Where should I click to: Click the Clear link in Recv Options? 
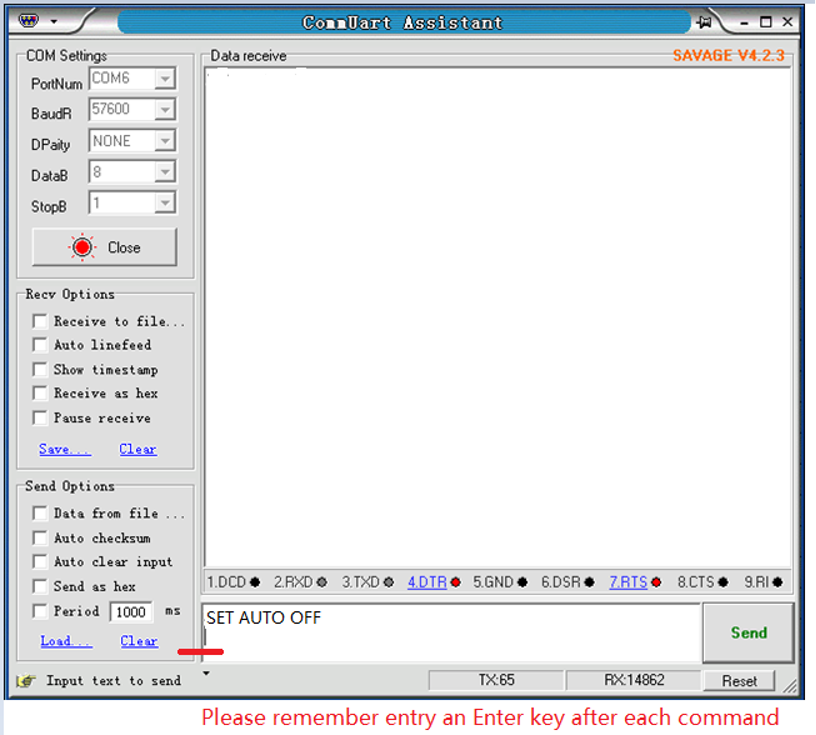point(138,449)
